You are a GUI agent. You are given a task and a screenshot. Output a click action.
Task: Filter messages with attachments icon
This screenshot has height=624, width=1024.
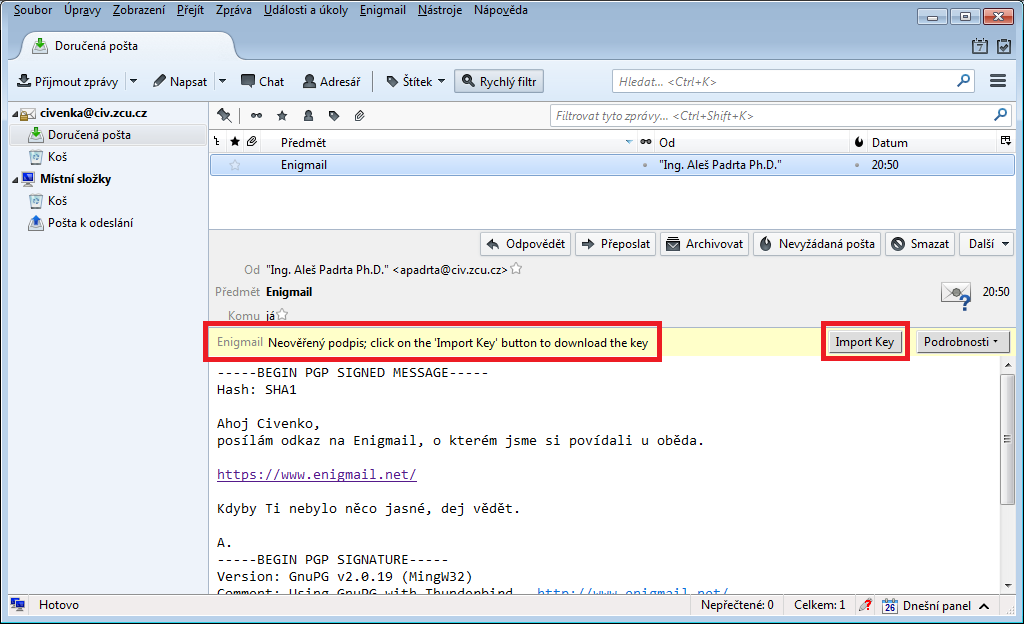click(359, 116)
